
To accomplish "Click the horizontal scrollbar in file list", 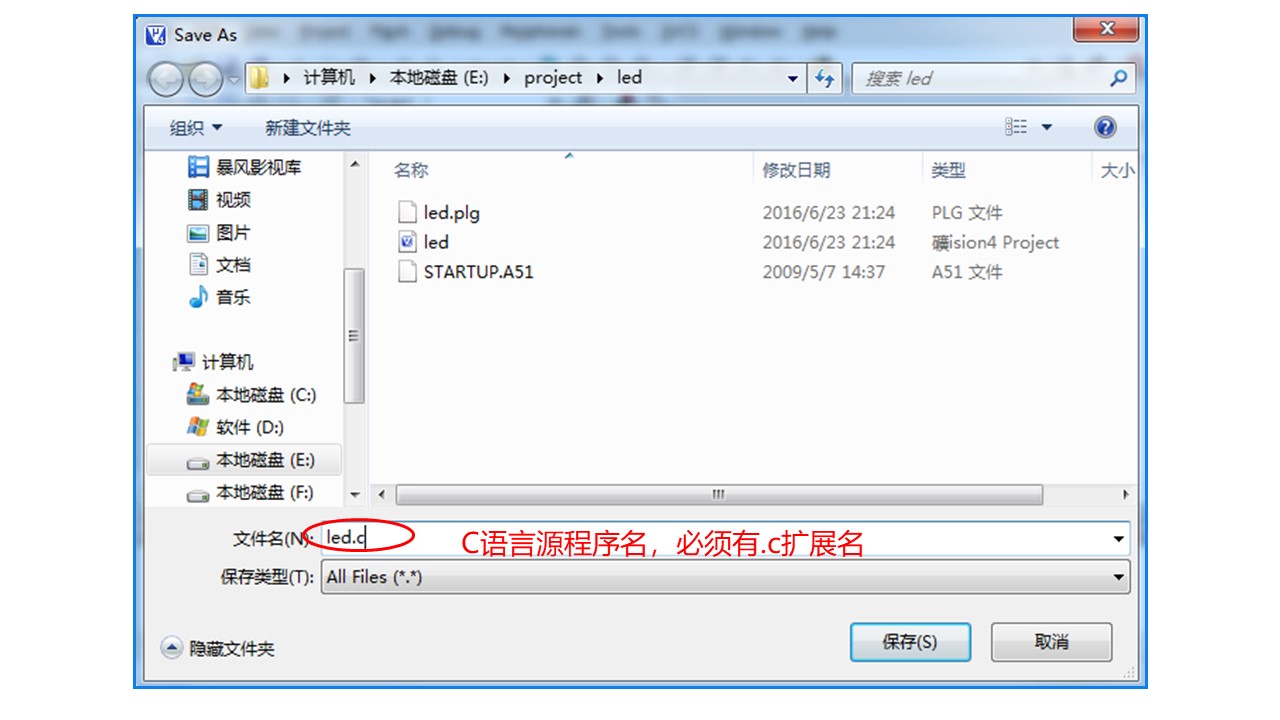I will pos(719,495).
